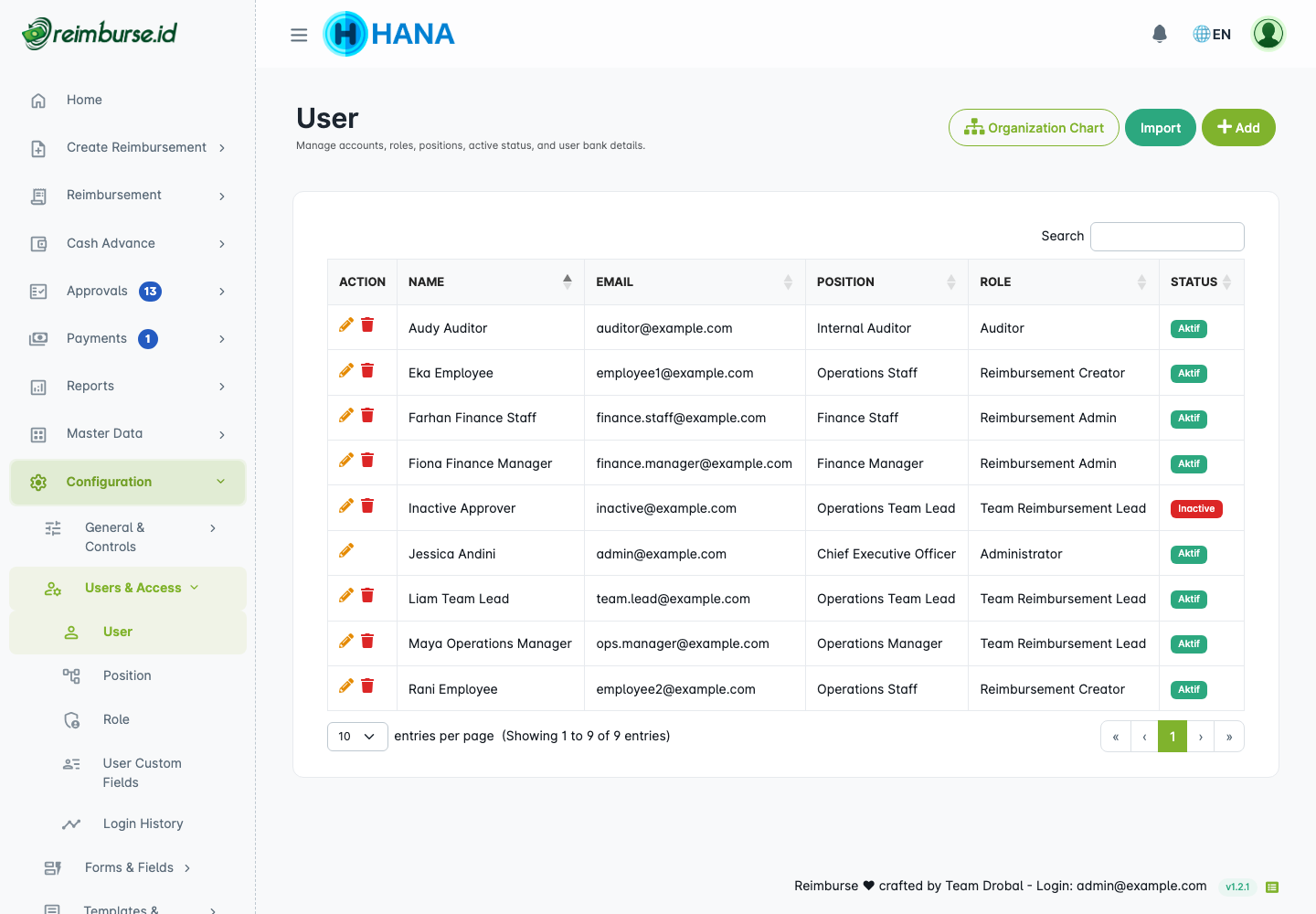The width and height of the screenshot is (1316, 914).
Task: Open Login History in the sidebar
Action: point(128,824)
